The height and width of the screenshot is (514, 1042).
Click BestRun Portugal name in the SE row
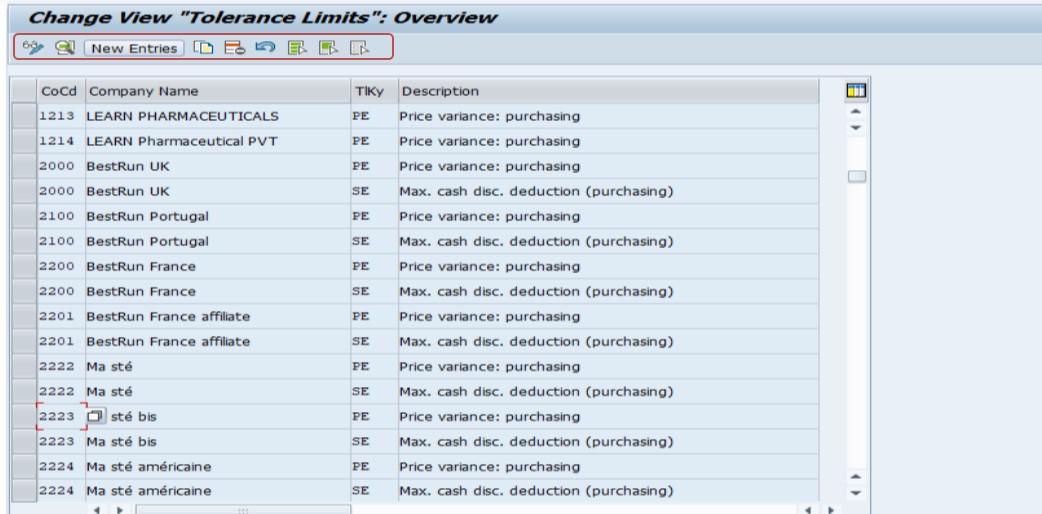click(x=218, y=241)
